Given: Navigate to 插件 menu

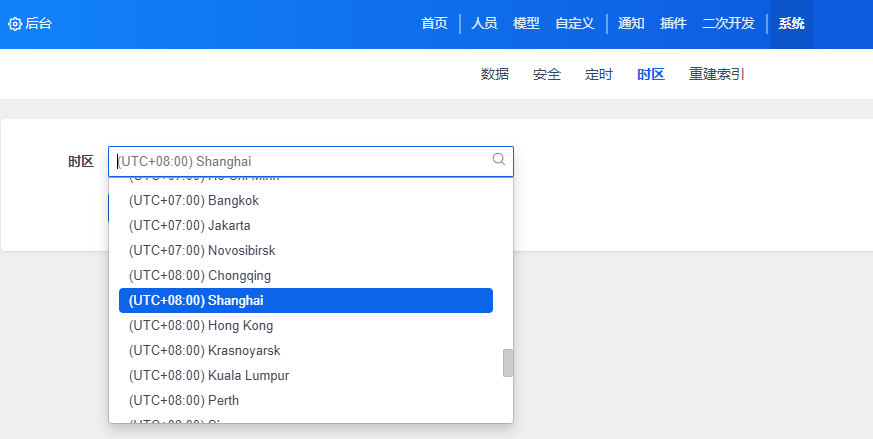Looking at the screenshot, I should 673,24.
